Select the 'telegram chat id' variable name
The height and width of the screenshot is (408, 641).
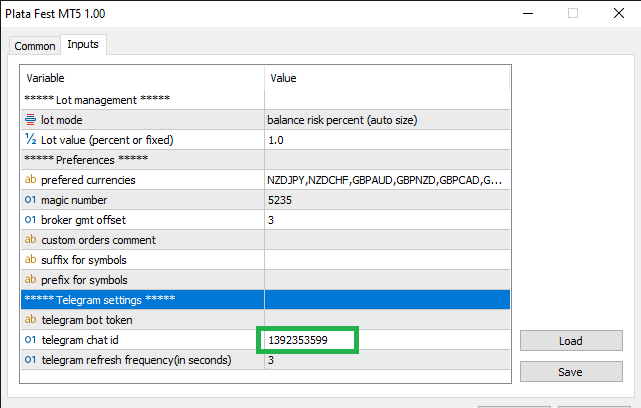point(80,340)
